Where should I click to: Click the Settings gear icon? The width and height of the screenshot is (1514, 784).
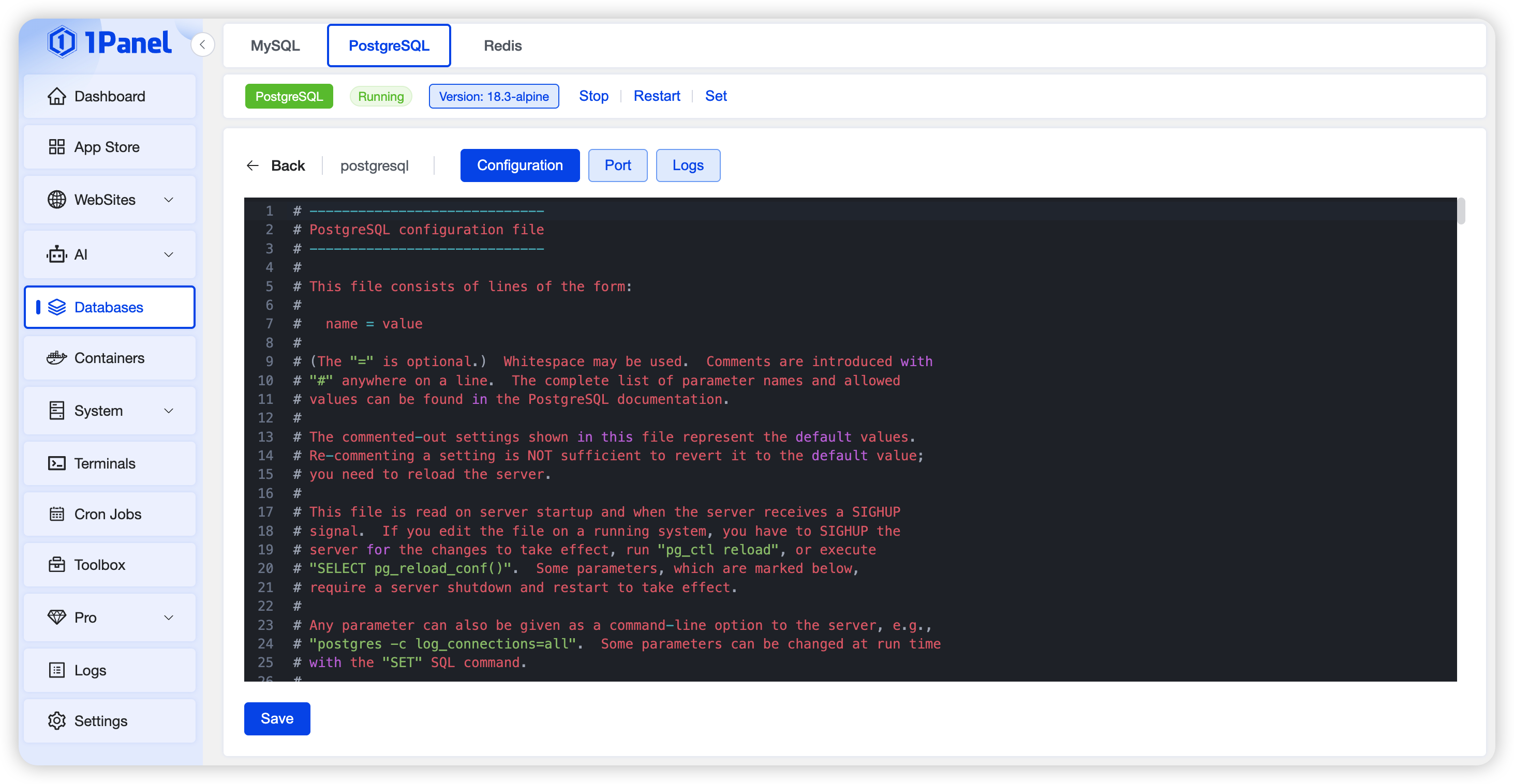[56, 720]
